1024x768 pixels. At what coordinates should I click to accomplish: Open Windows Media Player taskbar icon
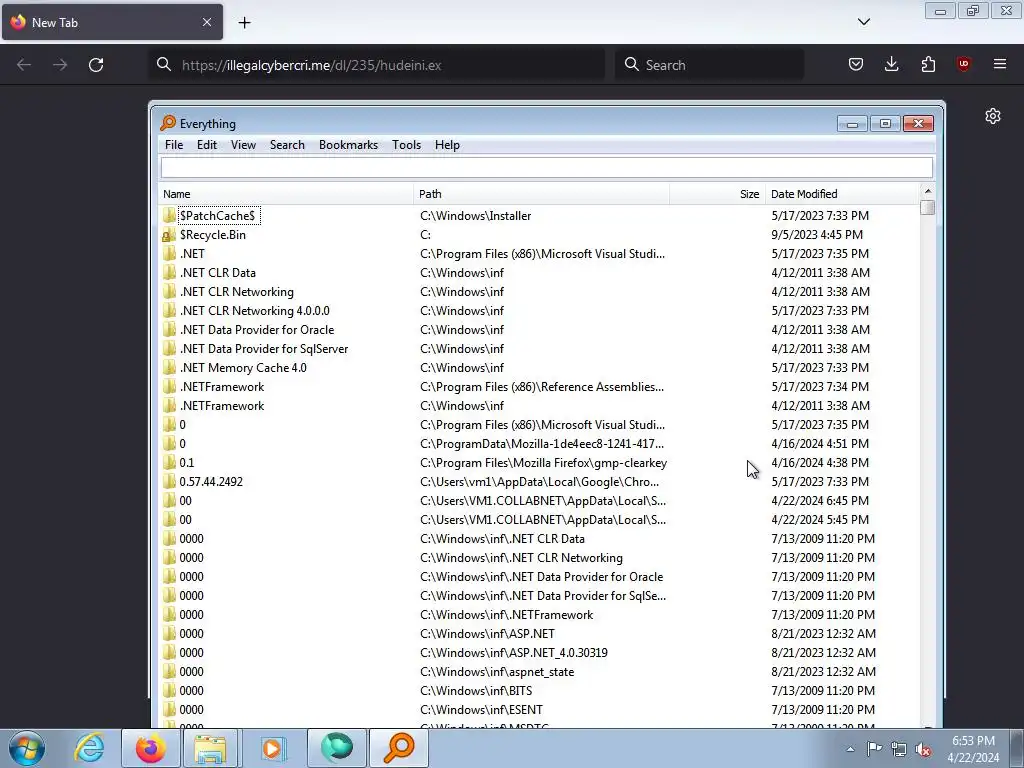tap(273, 748)
